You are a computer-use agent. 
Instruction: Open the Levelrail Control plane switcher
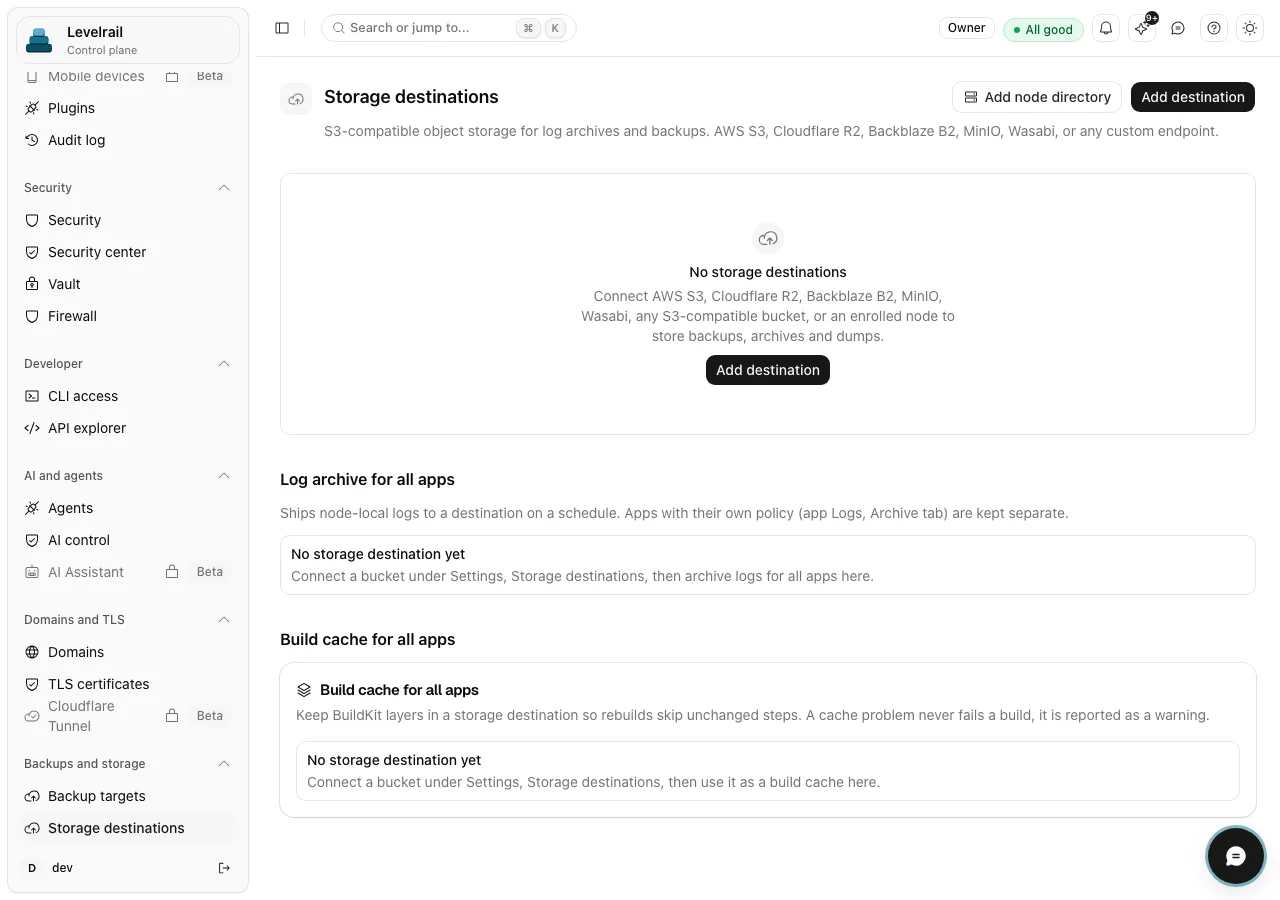click(x=128, y=40)
